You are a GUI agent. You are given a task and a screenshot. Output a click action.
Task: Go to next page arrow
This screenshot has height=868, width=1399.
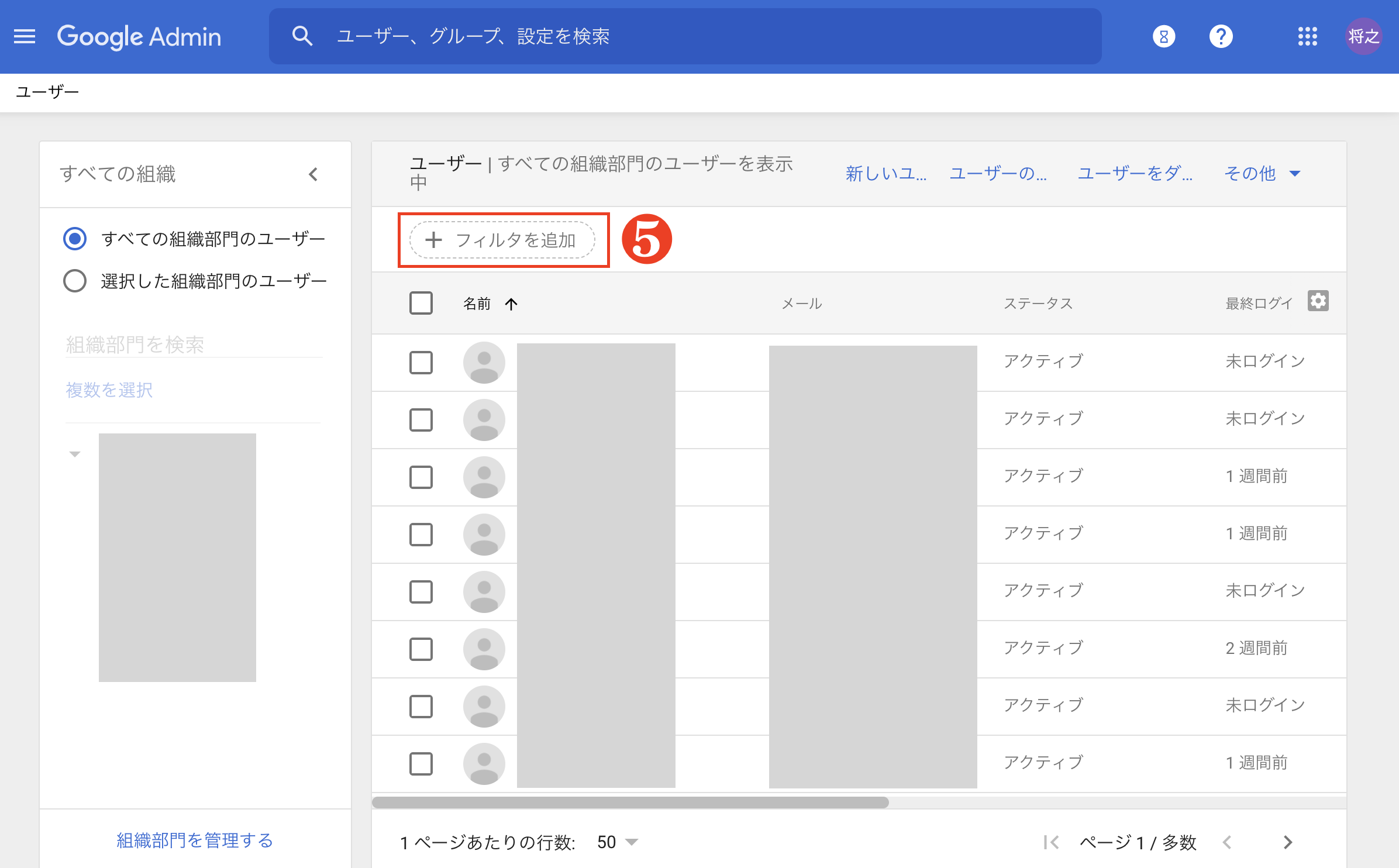pyautogui.click(x=1287, y=842)
